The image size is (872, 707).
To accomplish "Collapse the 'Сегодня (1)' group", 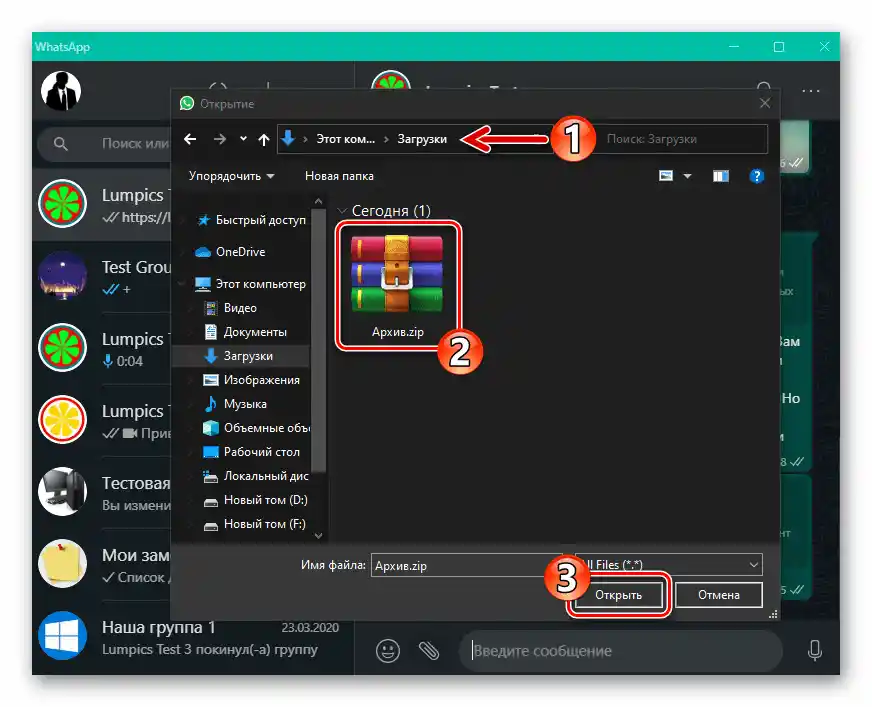I will (x=342, y=211).
